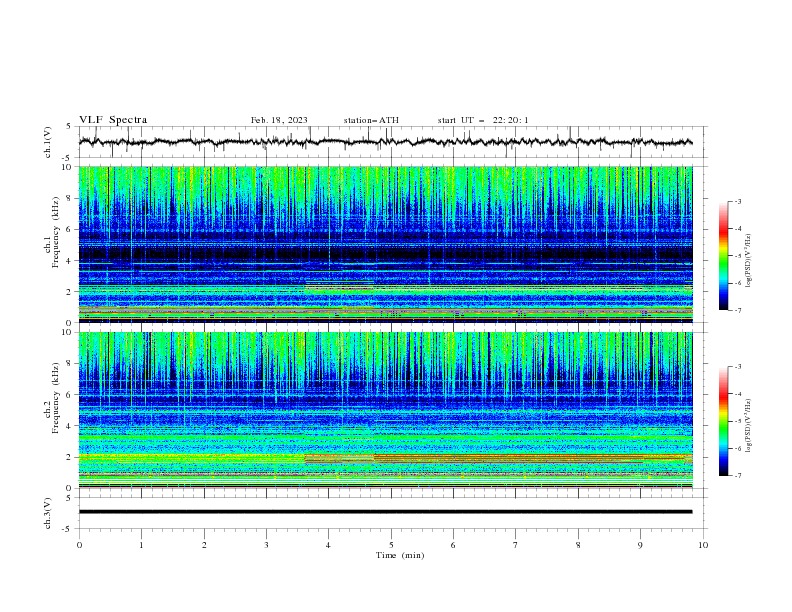
Task: Click the flat ch.3 voltage trace
Action: click(x=385, y=512)
